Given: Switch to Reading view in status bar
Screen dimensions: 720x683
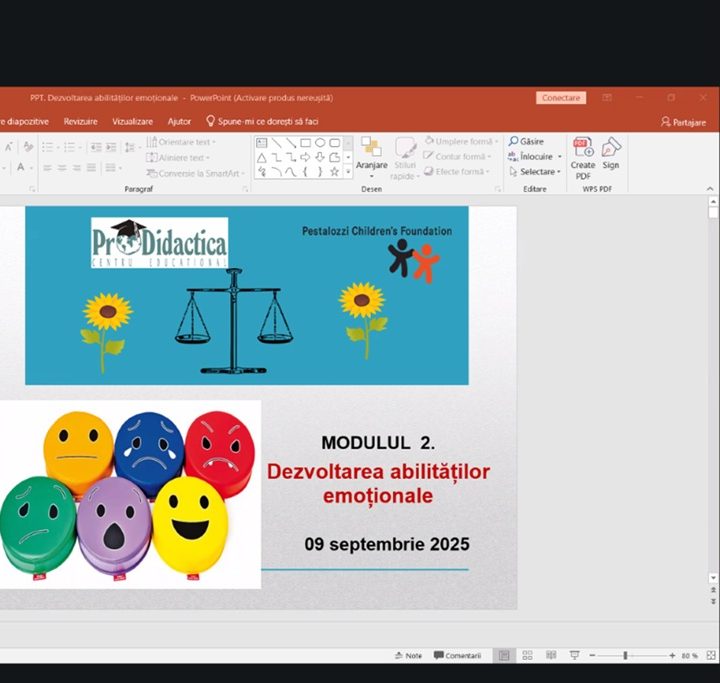Looking at the screenshot, I should pos(549,655).
